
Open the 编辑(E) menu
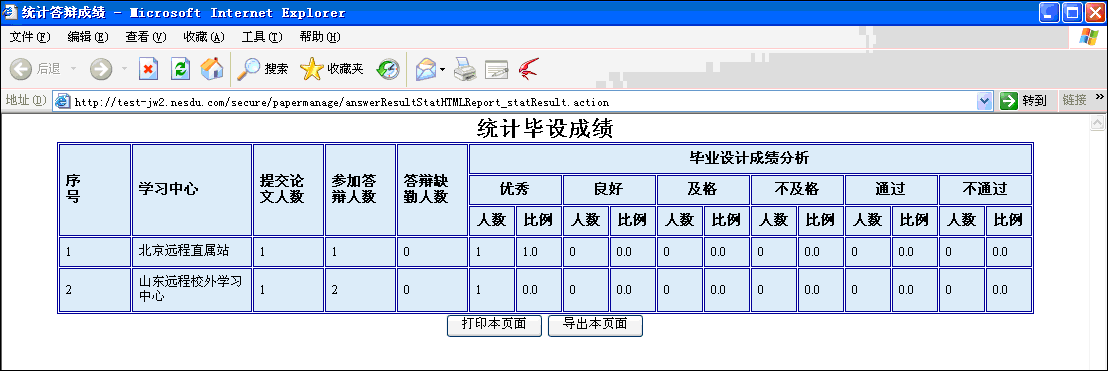coord(88,37)
